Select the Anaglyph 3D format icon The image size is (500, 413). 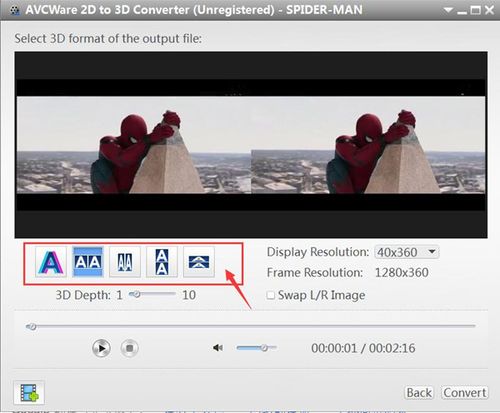pos(51,262)
